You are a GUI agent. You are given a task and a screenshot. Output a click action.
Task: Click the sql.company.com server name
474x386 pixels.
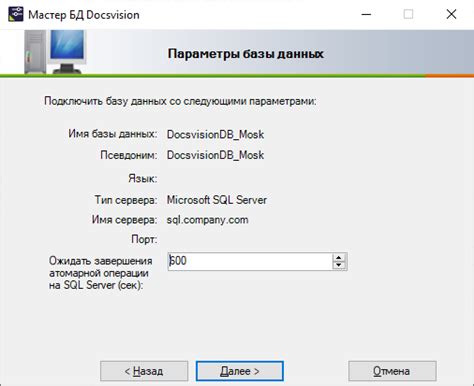[x=208, y=220]
